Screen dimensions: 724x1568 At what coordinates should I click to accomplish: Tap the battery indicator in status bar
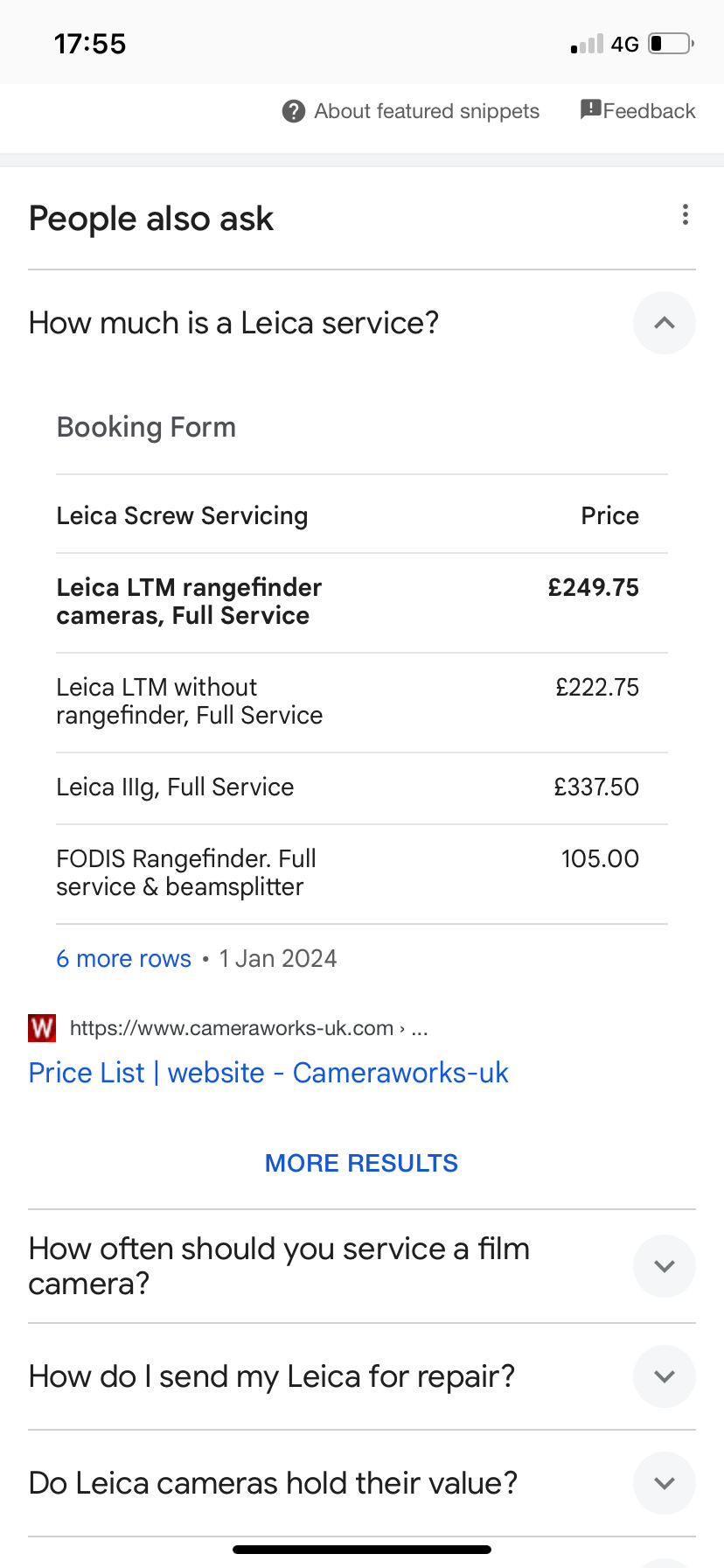672,44
